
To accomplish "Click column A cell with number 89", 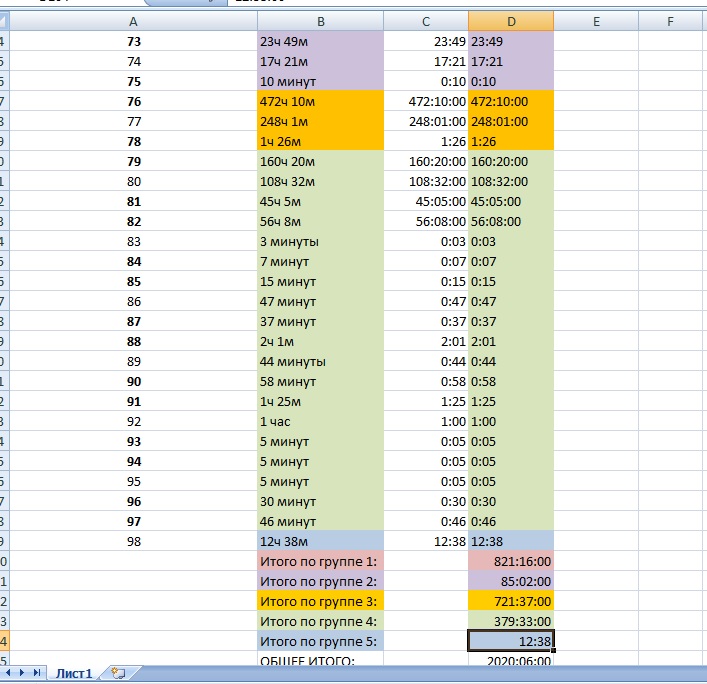I will pyautogui.click(x=133, y=361).
